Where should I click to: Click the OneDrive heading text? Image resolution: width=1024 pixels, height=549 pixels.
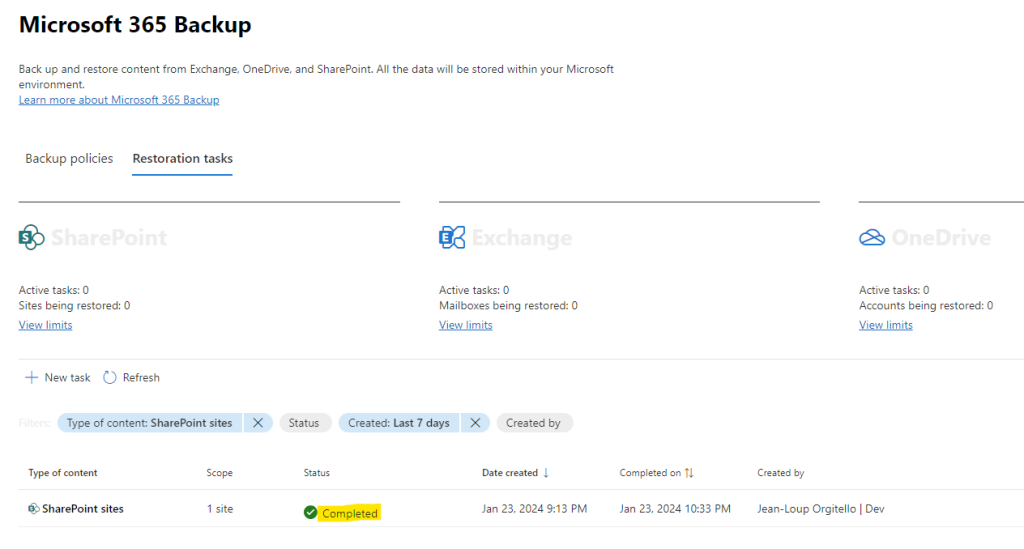pyautogui.click(x=941, y=238)
